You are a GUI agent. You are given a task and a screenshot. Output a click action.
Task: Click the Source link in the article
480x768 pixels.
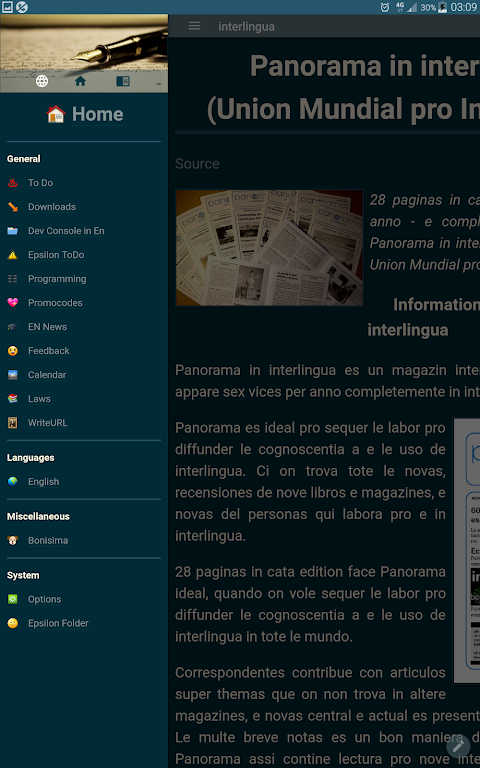tap(197, 164)
